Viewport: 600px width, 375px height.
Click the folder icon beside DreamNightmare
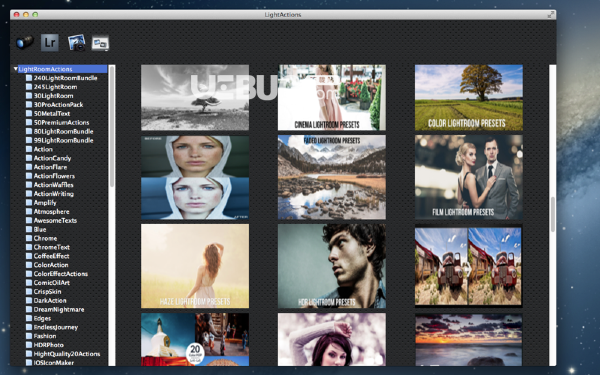pos(29,309)
